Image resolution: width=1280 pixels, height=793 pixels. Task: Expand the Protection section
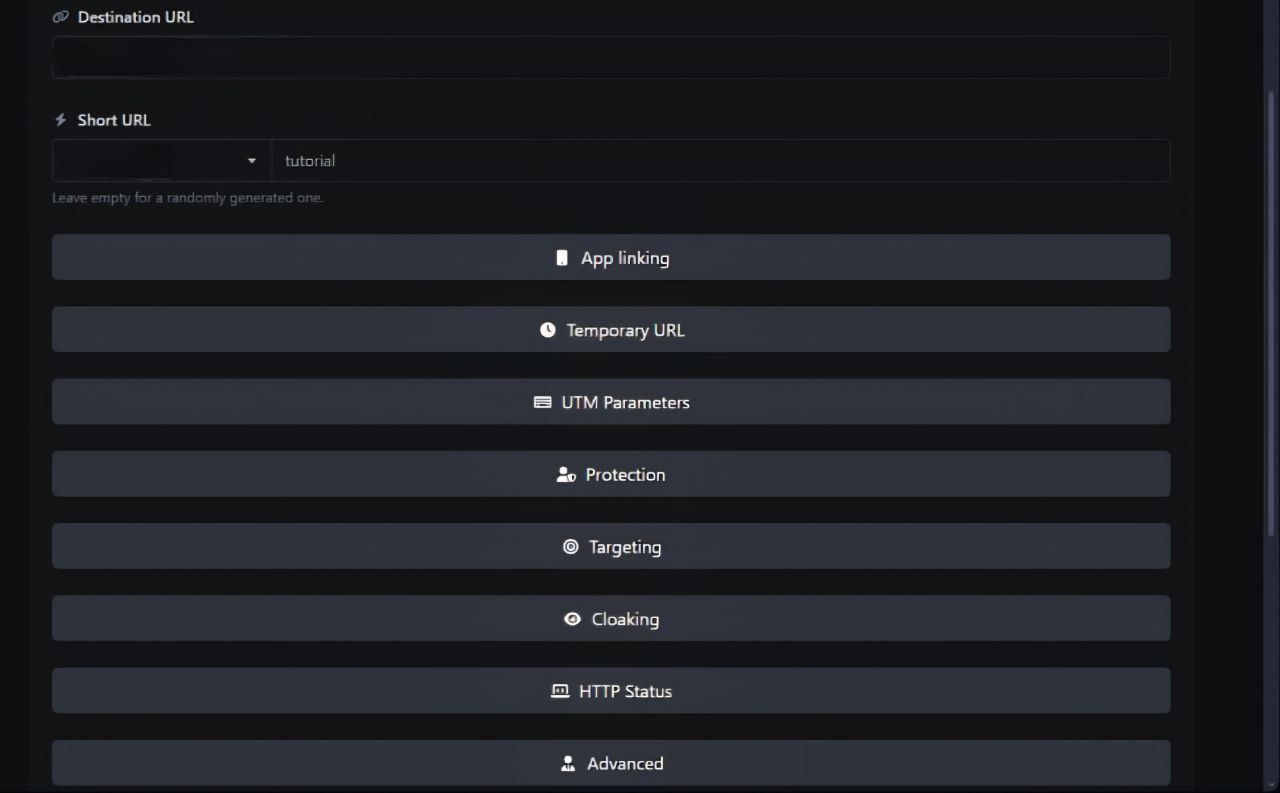pyautogui.click(x=611, y=473)
